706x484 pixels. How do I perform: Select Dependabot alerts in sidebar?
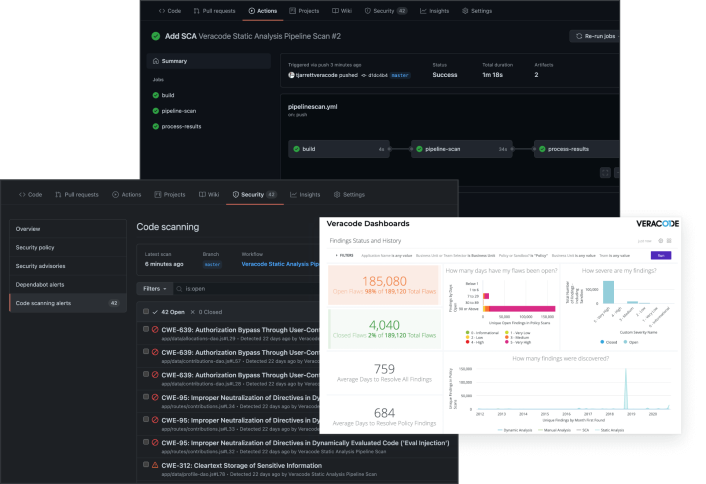pos(68,285)
